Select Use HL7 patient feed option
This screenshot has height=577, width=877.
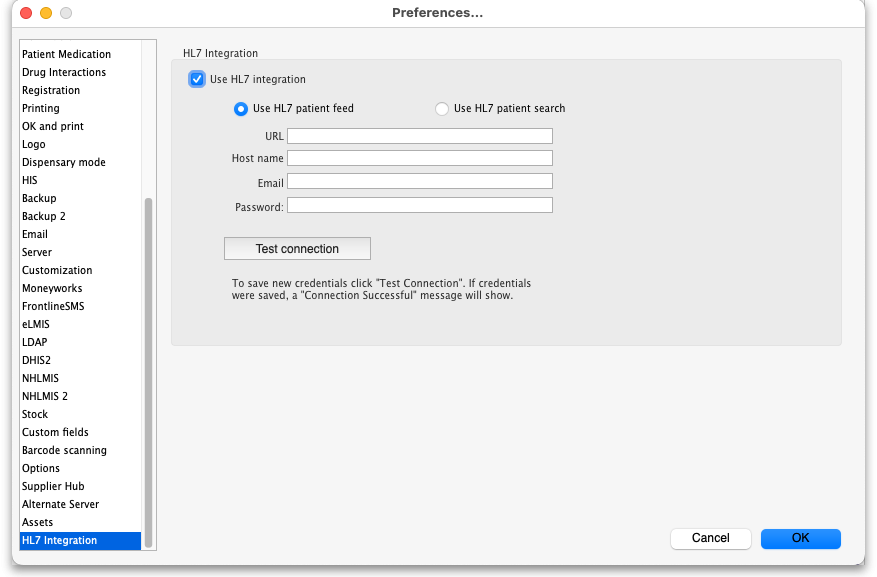(241, 109)
